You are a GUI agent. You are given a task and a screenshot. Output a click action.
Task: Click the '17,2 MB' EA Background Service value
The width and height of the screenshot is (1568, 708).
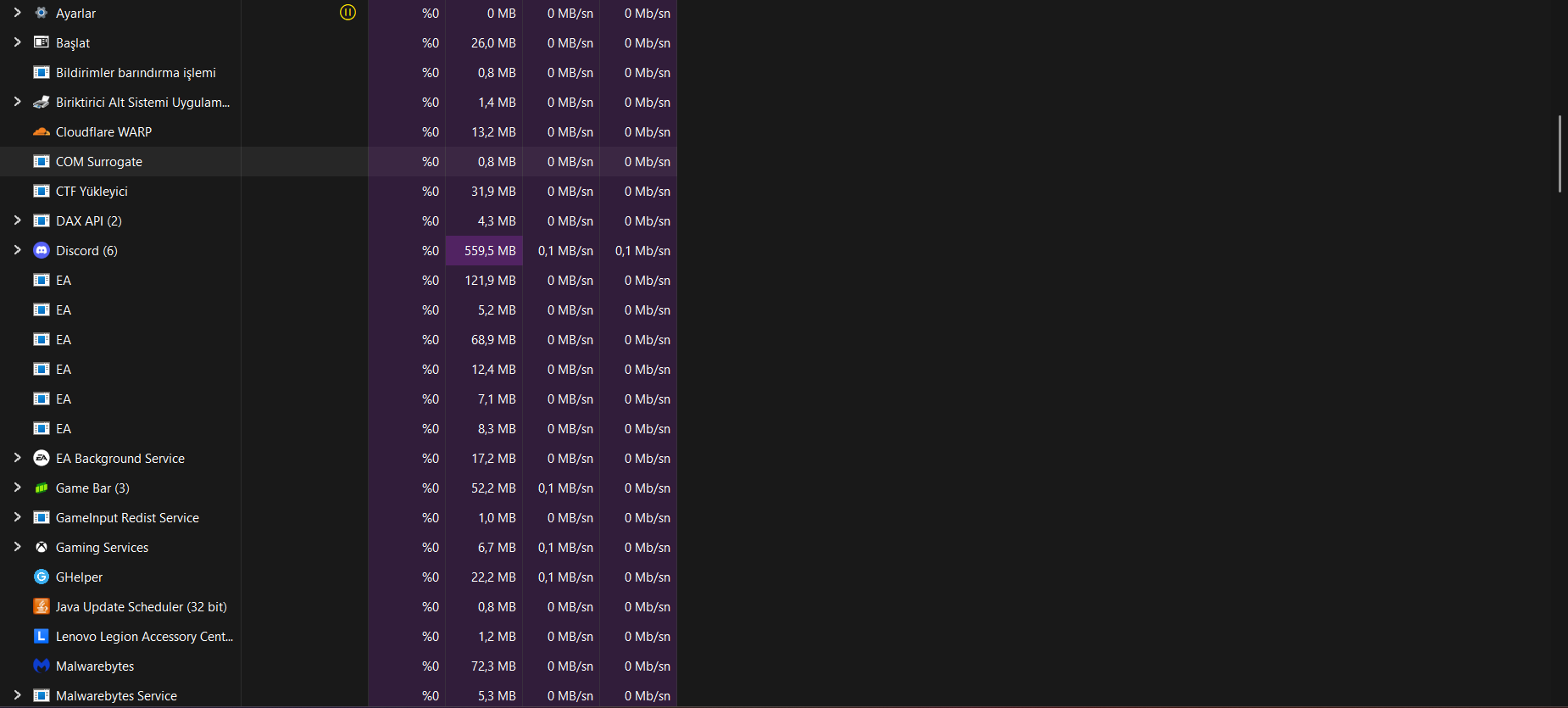493,459
